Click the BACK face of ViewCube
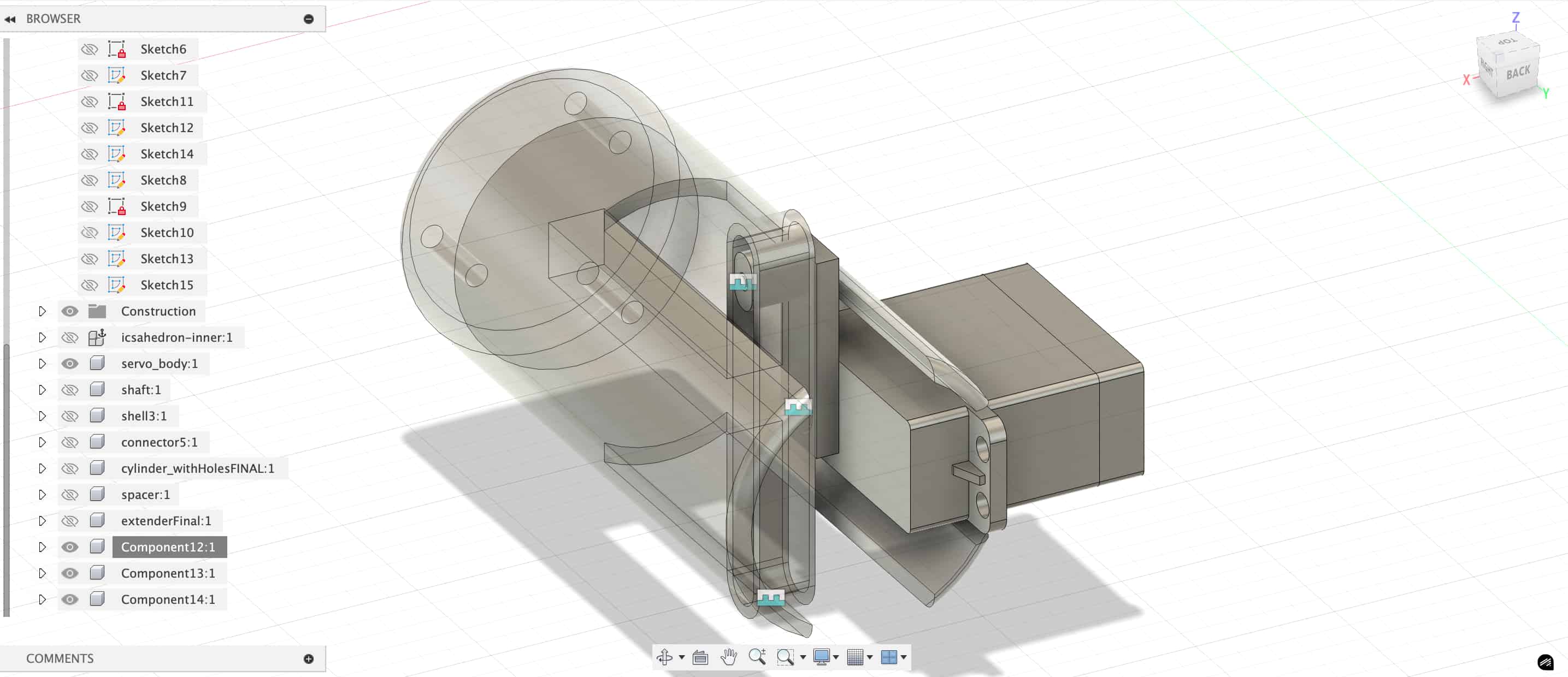The height and width of the screenshot is (677, 1568). tap(1518, 73)
